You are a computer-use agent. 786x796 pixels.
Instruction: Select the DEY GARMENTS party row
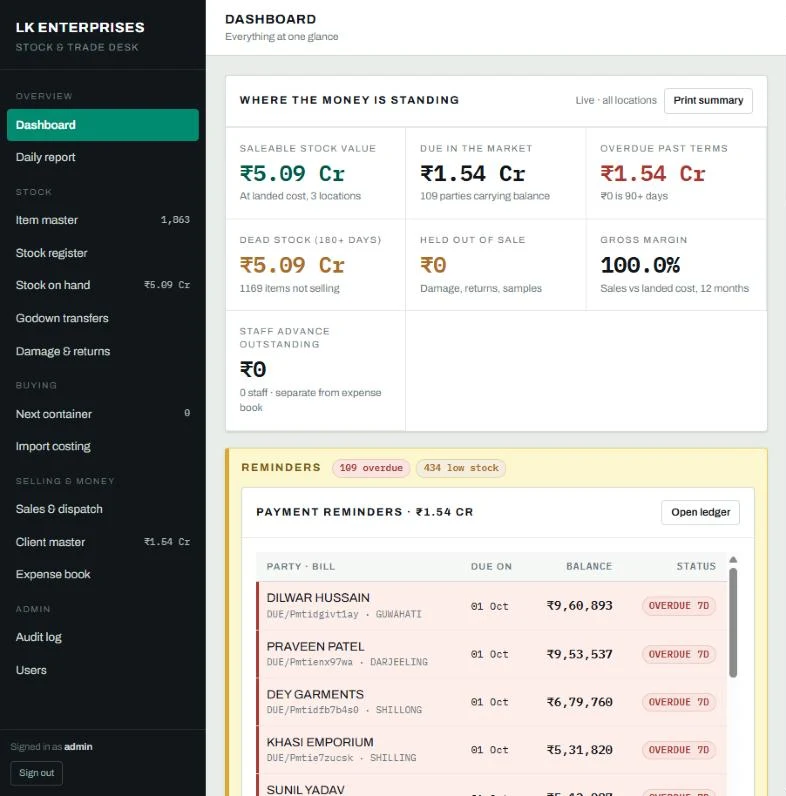(492, 702)
